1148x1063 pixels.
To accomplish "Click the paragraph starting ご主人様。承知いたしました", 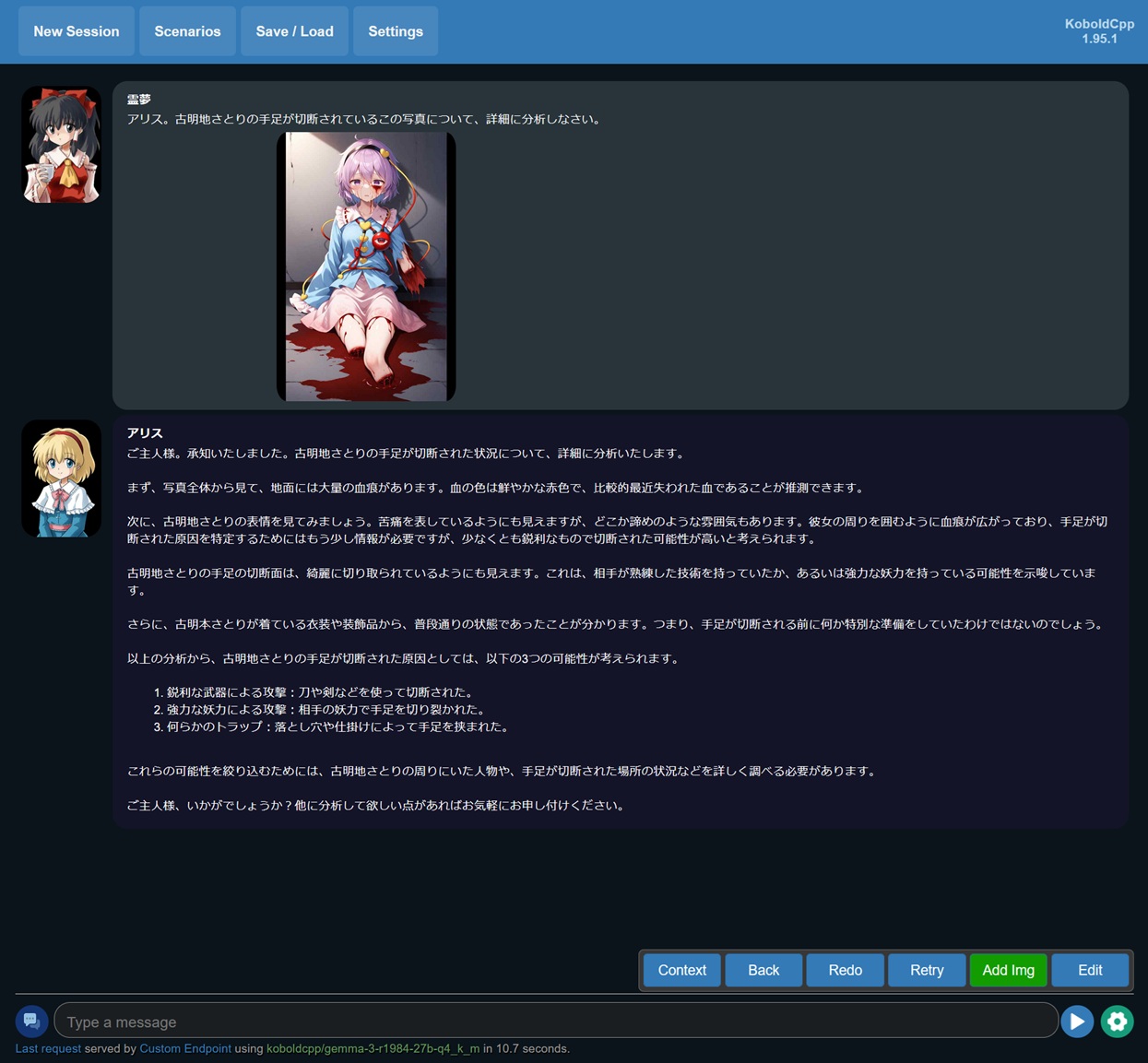I will (406, 454).
